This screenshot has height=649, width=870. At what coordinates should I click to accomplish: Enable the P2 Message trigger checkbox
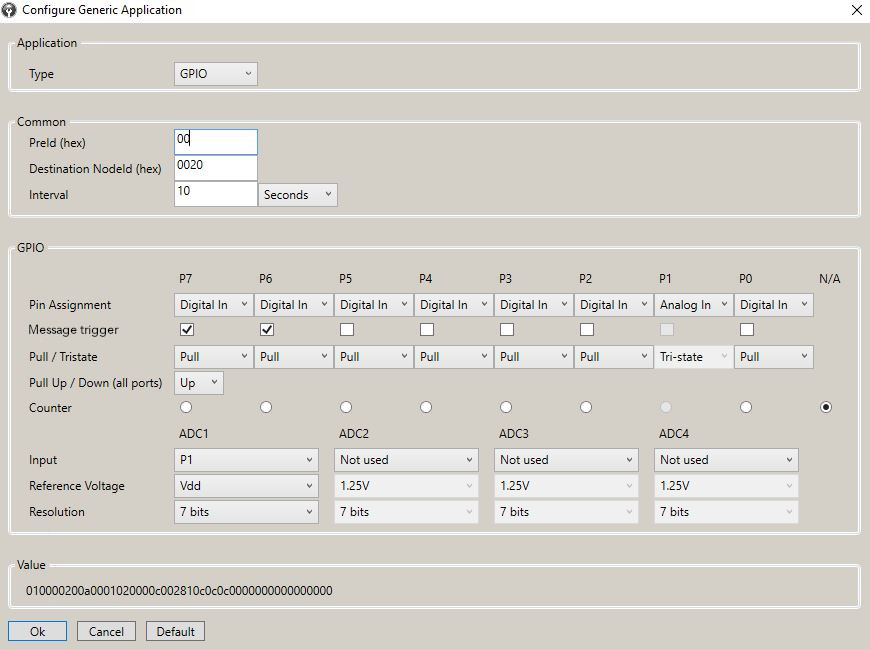click(586, 329)
